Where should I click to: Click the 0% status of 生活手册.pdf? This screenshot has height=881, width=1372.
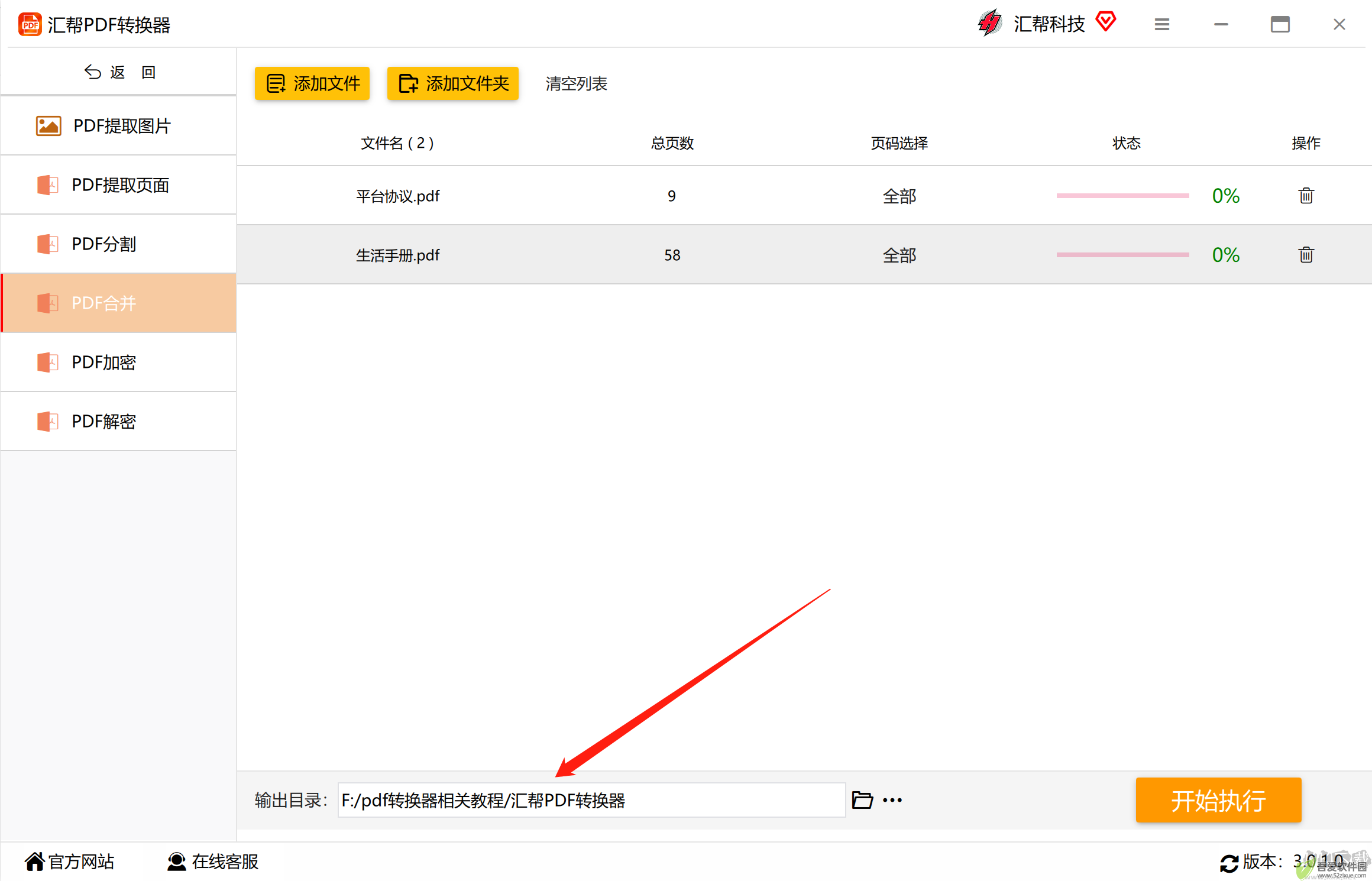point(1226,255)
